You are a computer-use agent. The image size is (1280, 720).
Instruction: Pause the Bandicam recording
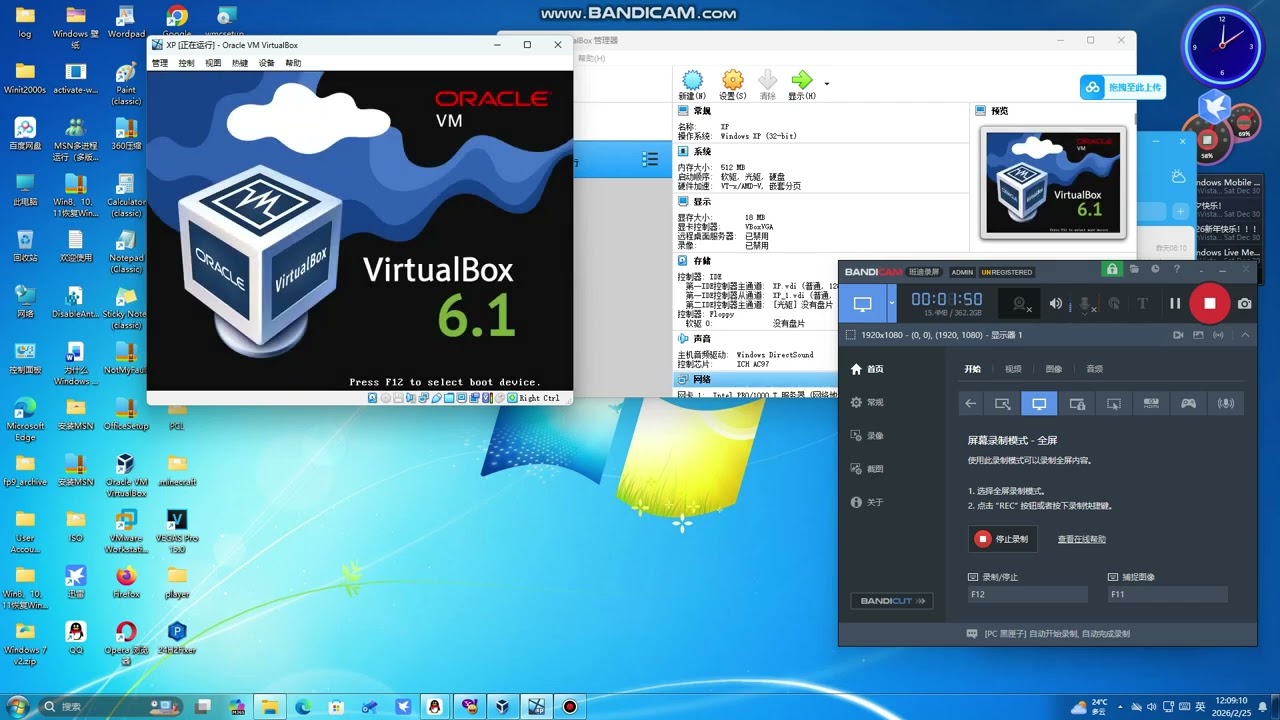[x=1175, y=303]
